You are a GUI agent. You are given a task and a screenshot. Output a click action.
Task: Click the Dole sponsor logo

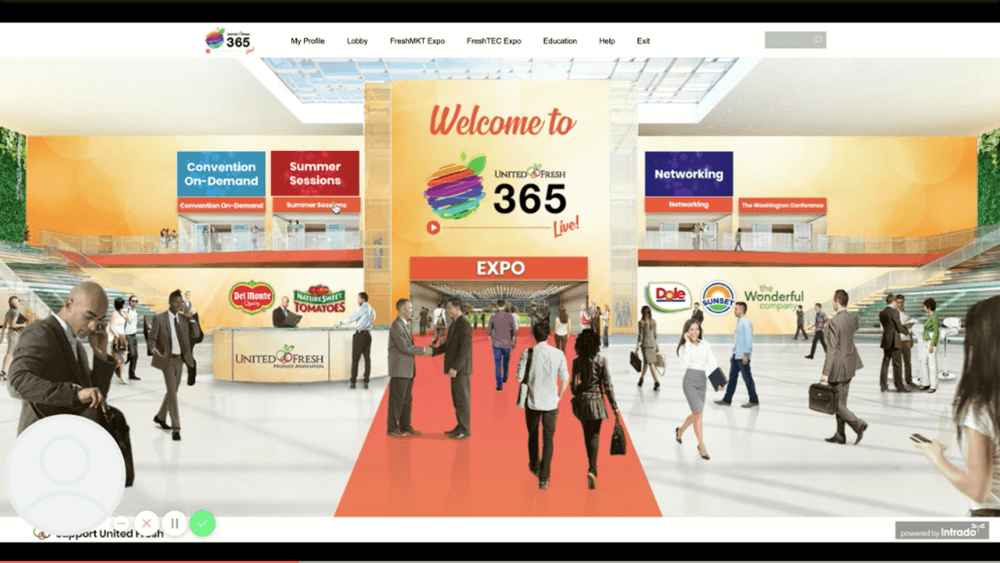[x=669, y=297]
